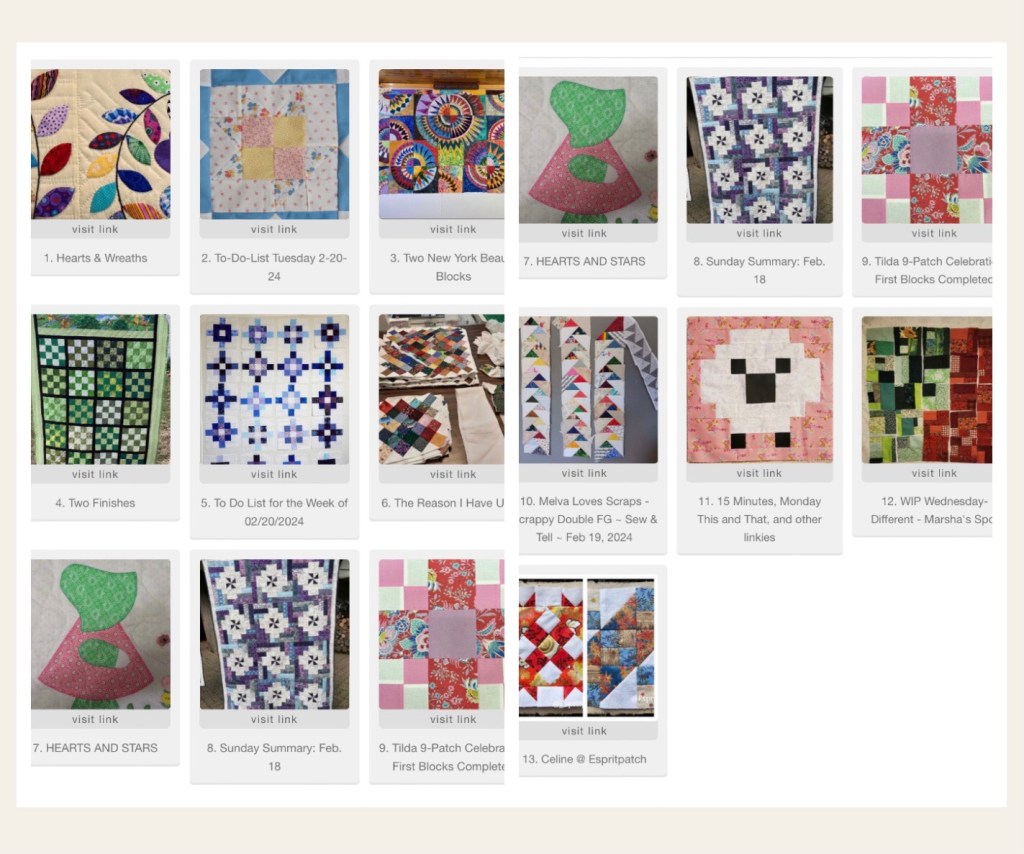
Task: Open the blue cross blocks quilt thumbnail
Action: [274, 389]
